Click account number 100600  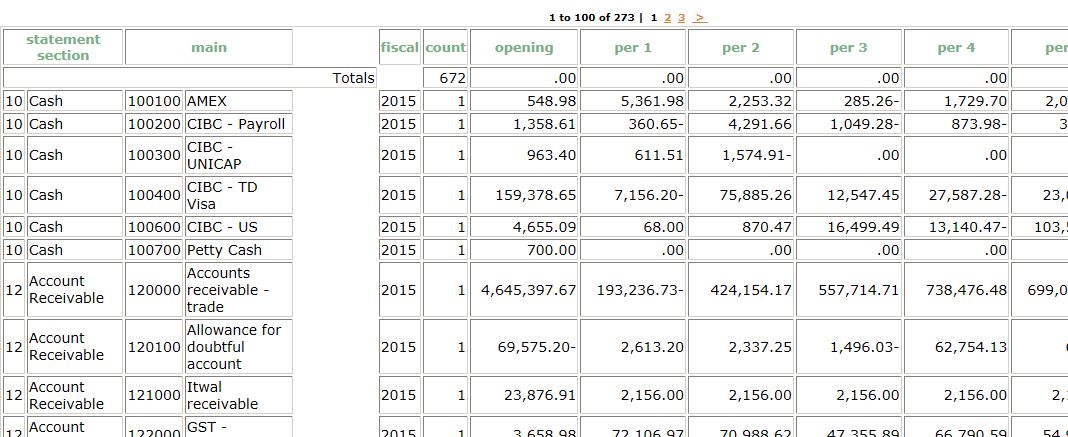pos(155,227)
